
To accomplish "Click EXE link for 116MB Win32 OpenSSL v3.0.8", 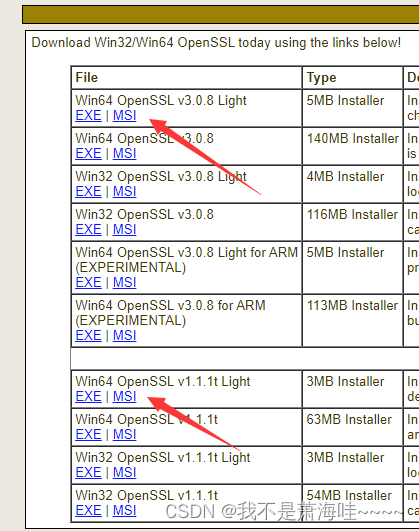I will 88,229.
